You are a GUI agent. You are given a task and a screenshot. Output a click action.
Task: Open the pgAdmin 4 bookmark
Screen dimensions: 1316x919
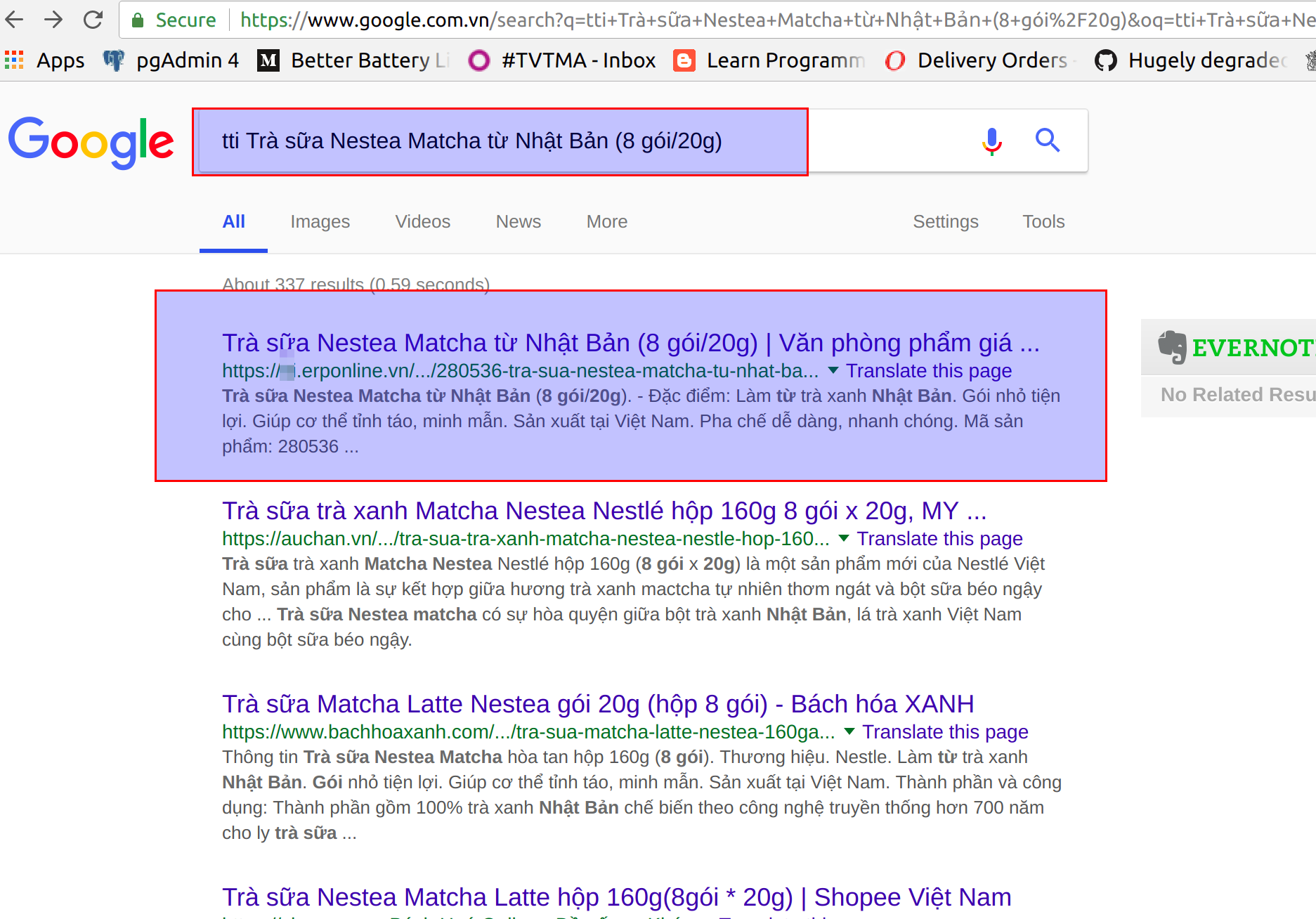pyautogui.click(x=171, y=60)
